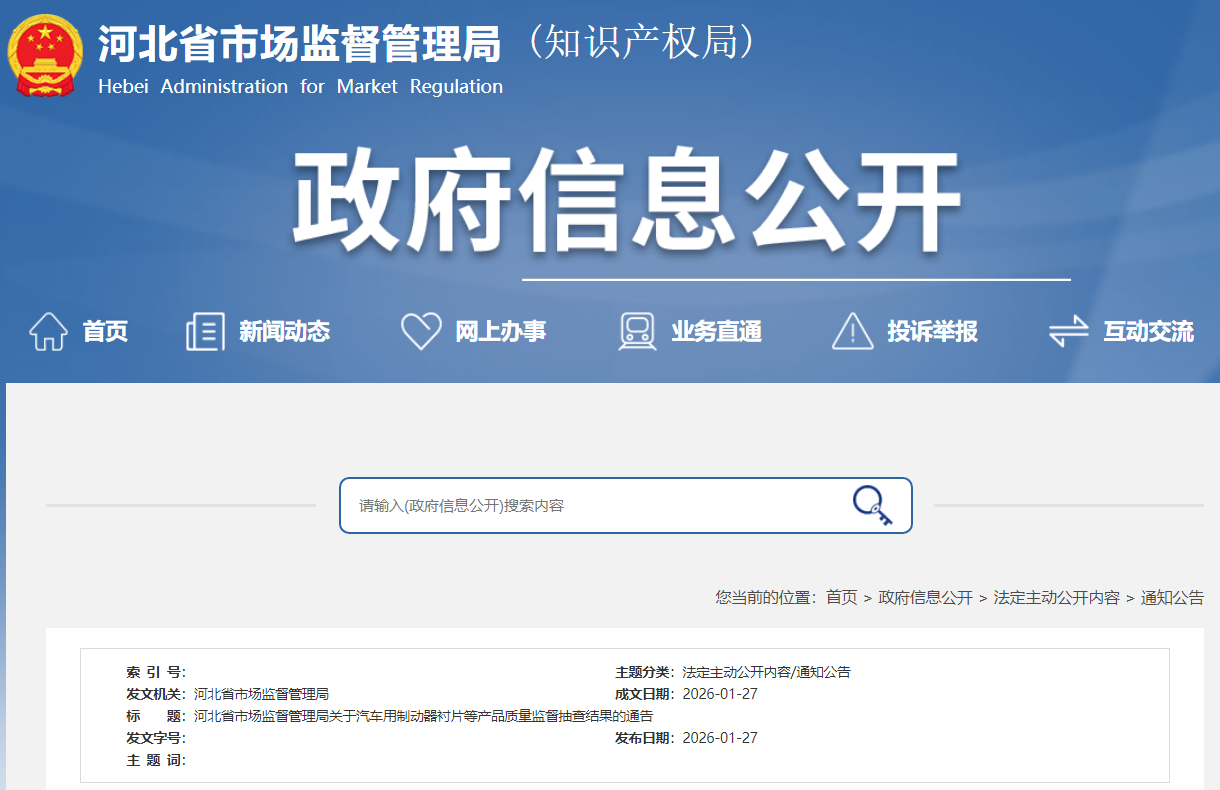Open 互动交流 page

[1148, 331]
